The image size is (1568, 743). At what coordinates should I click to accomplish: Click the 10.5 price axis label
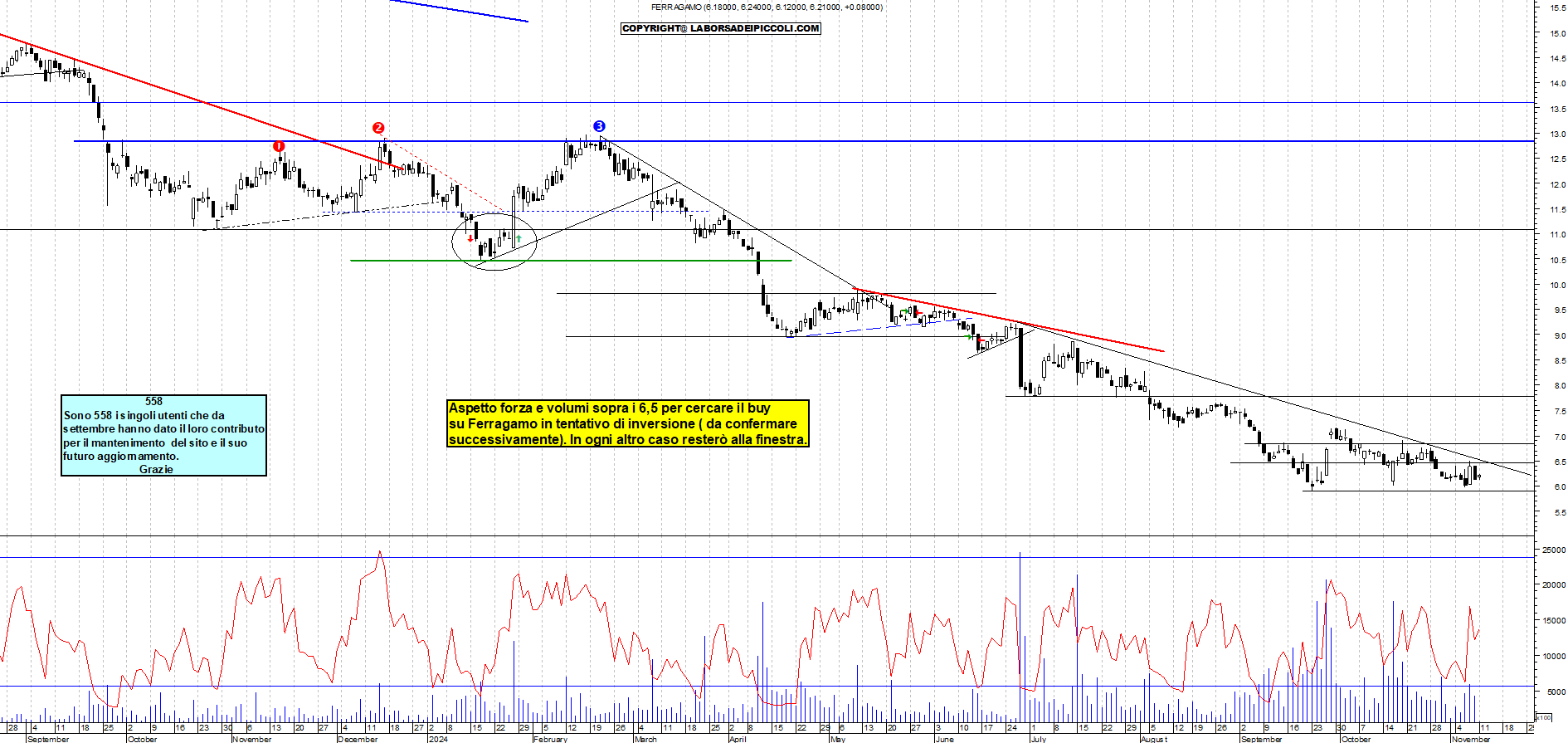coord(1557,260)
